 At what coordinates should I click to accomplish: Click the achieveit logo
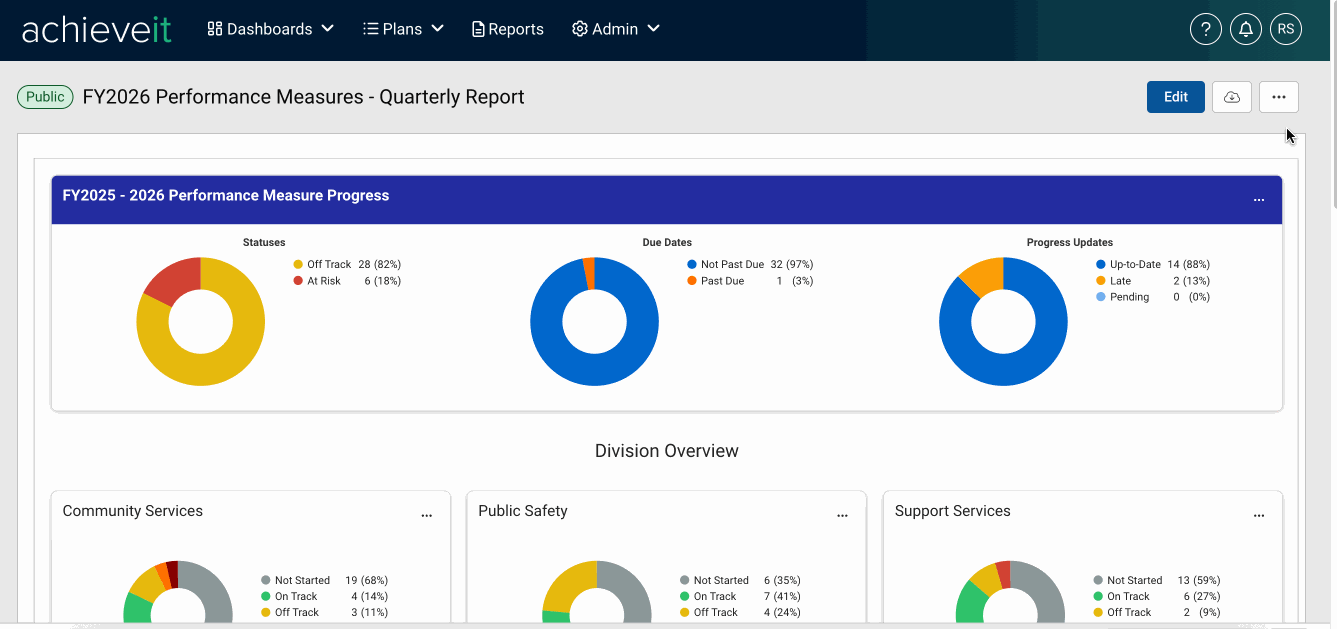(x=97, y=29)
